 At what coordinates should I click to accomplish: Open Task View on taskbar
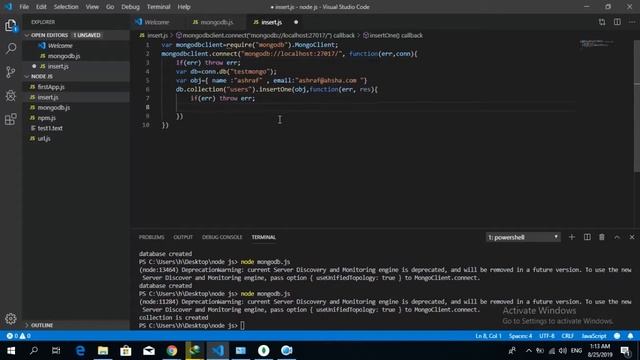pyautogui.click(x=56, y=351)
